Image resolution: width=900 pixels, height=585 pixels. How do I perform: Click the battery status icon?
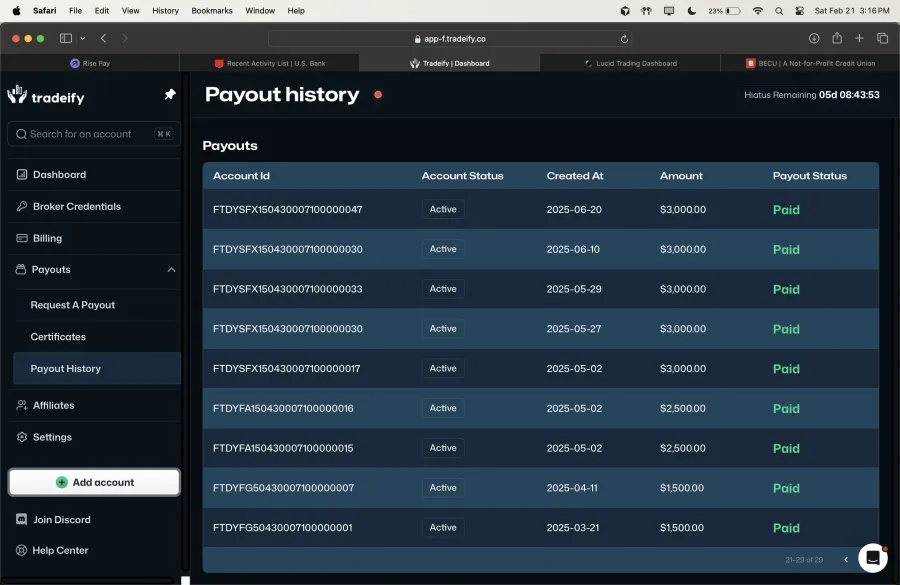(733, 11)
